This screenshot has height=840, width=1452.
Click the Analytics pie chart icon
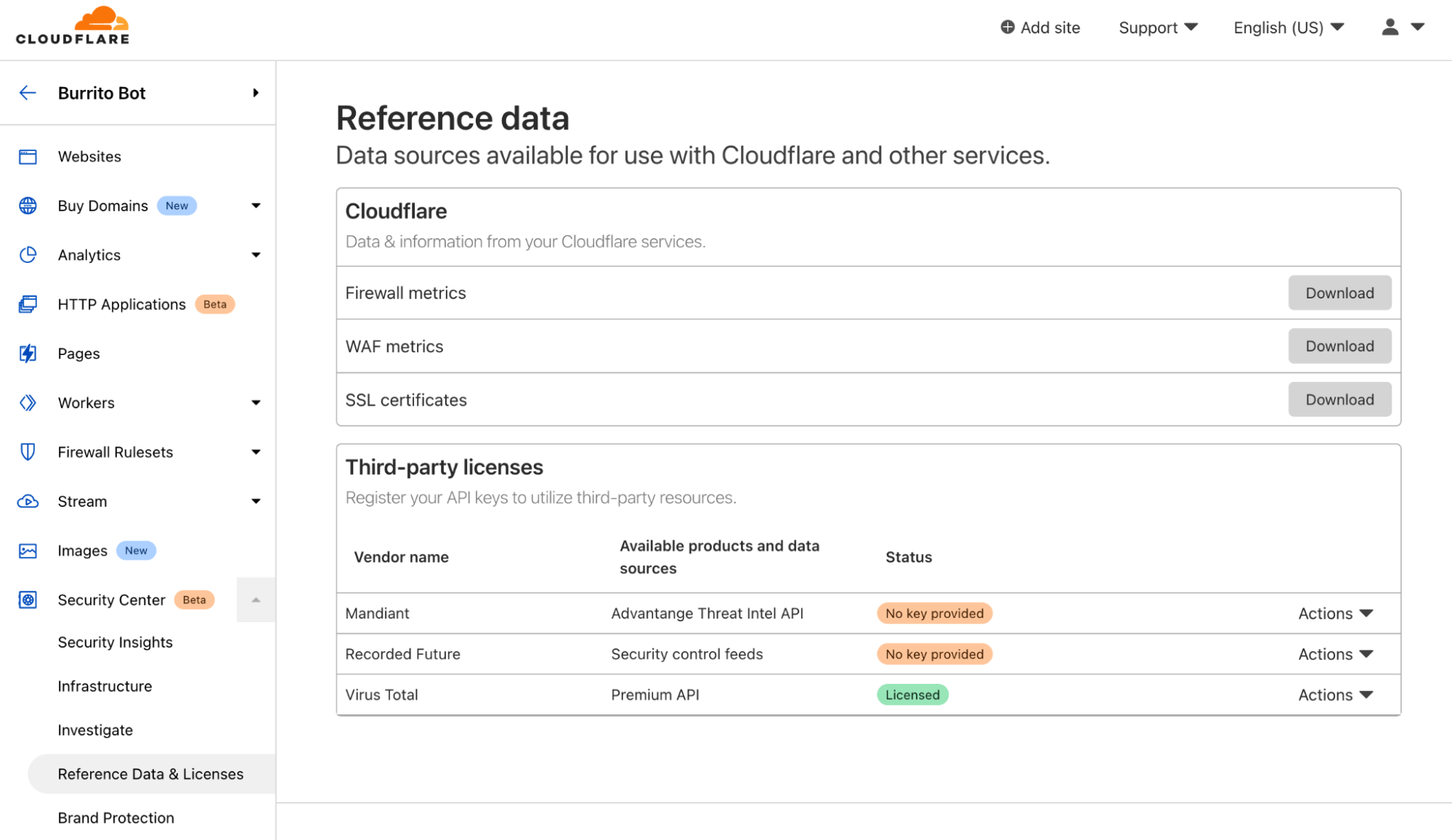click(x=28, y=255)
